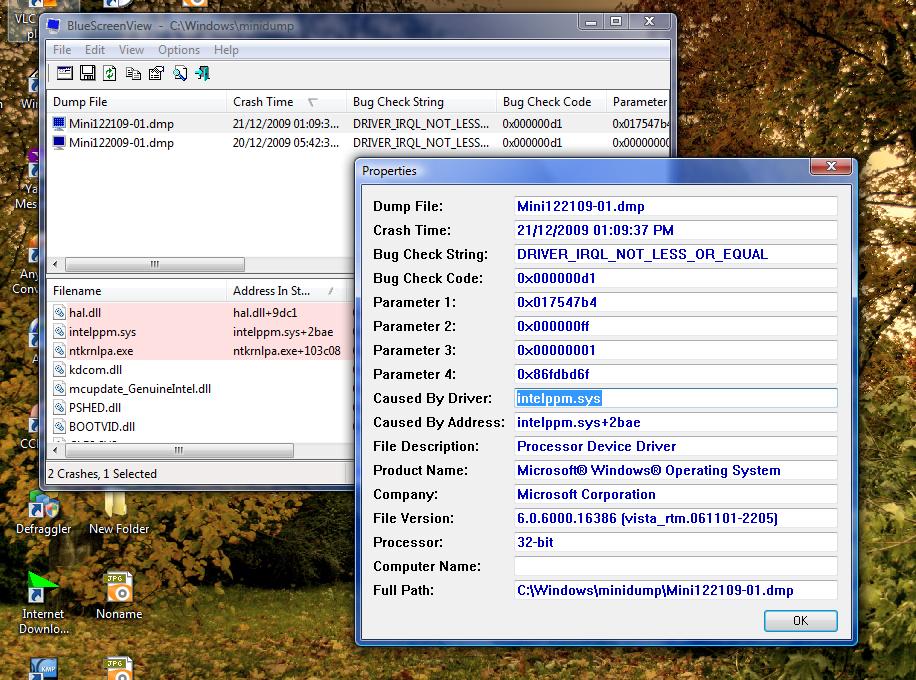Viewport: 916px width, 680px height.
Task: Click the Product Name field
Action: pos(675,470)
